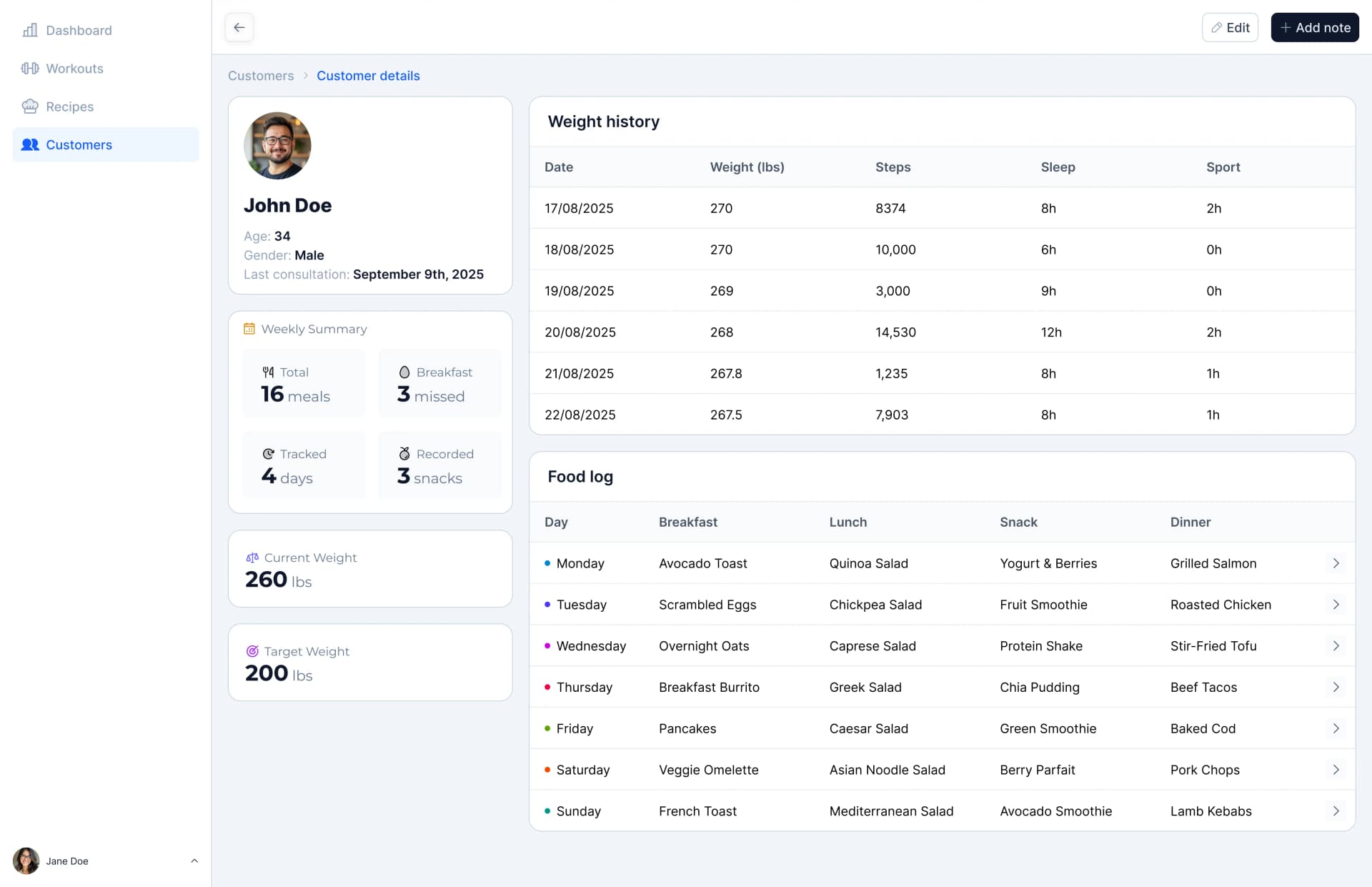
Task: Click the green status dot beside Friday
Action: click(546, 728)
